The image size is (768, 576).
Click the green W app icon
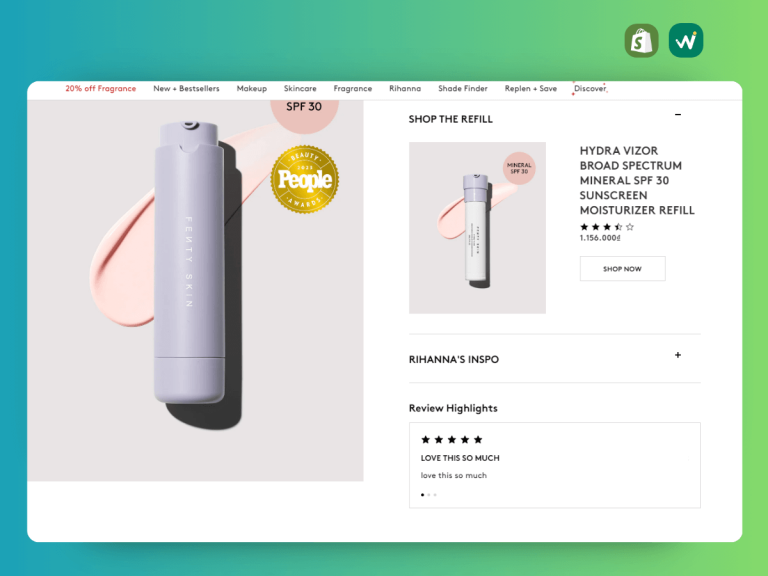click(x=686, y=41)
